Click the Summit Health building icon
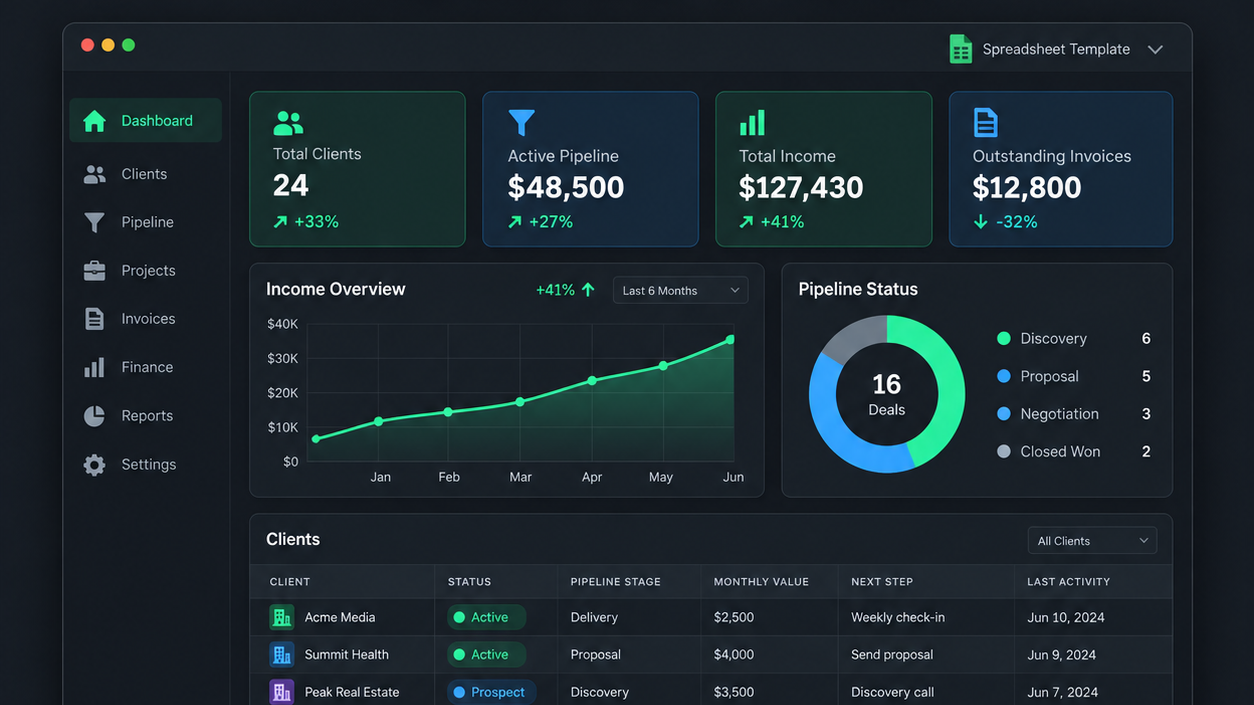 (281, 655)
